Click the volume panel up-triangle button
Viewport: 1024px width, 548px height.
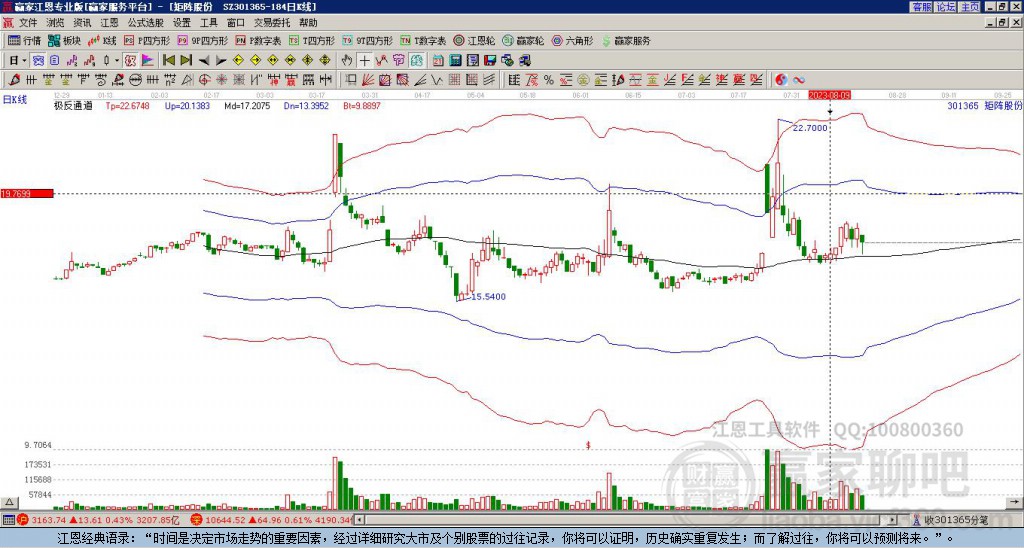9,502
